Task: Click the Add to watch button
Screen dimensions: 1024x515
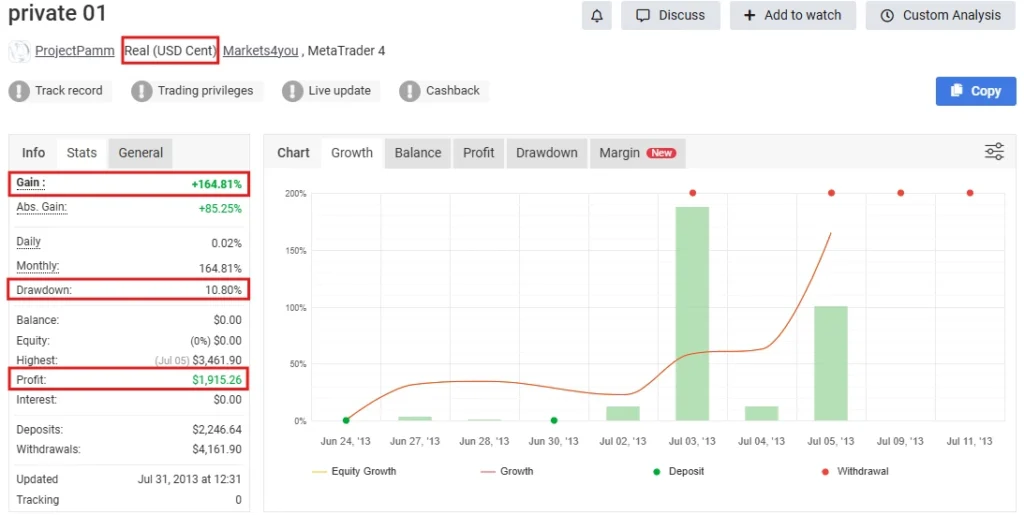Action: pos(792,16)
